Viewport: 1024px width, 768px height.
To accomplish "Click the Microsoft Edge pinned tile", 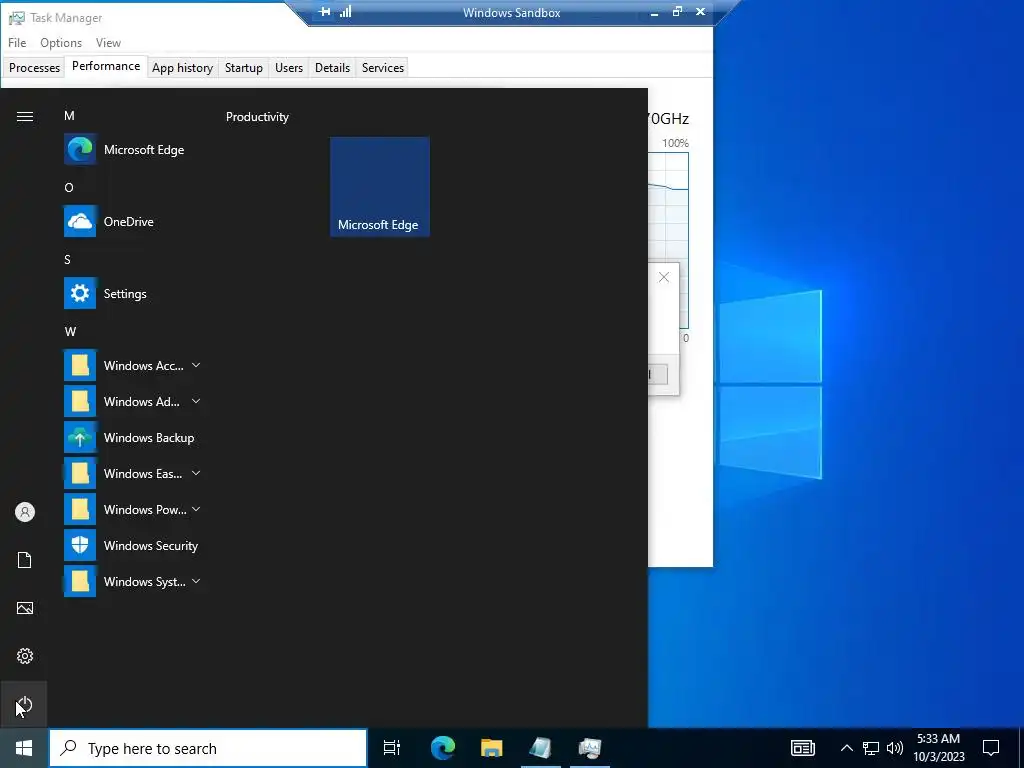I will [379, 187].
